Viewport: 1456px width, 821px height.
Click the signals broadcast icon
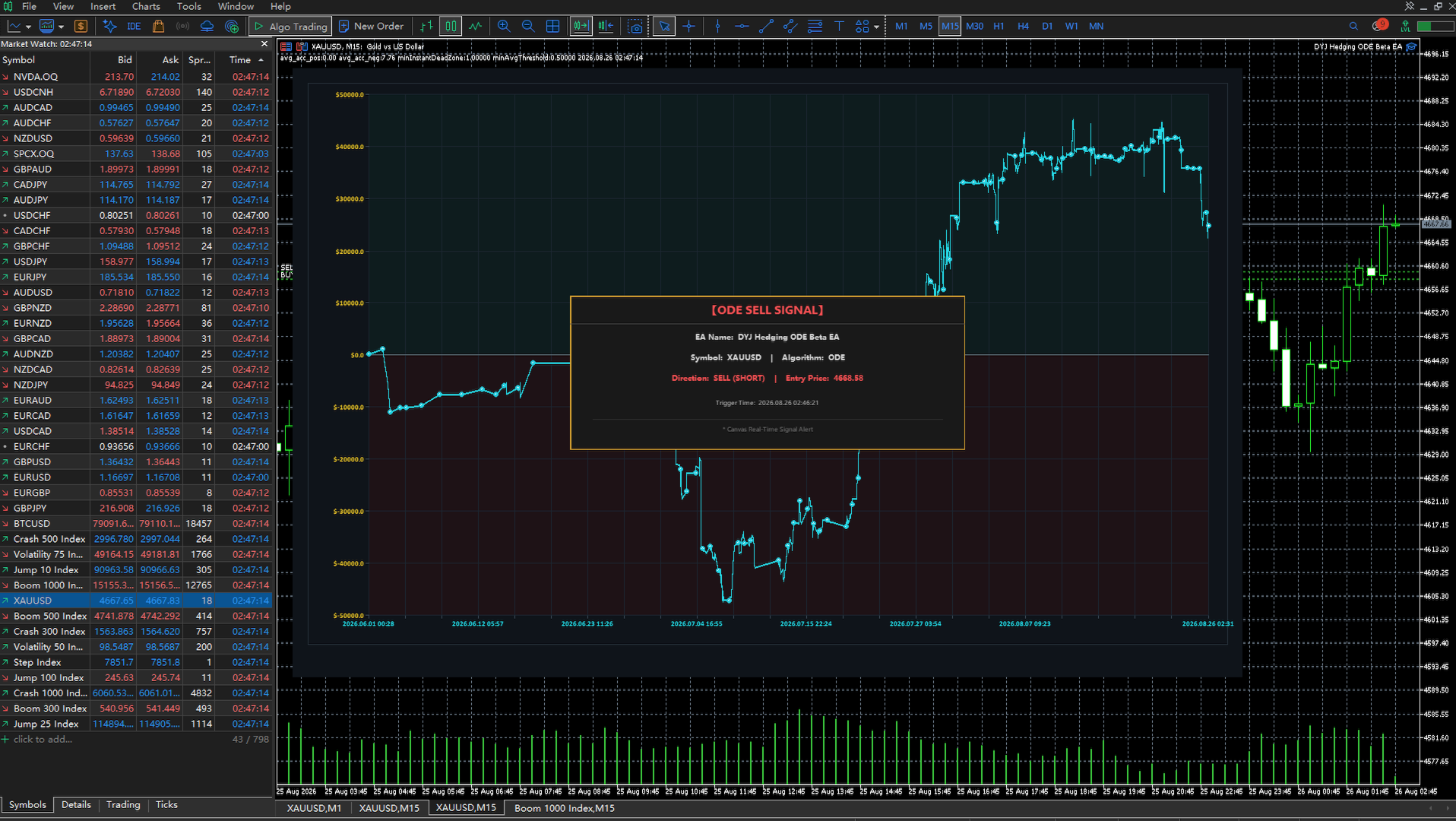[x=182, y=26]
